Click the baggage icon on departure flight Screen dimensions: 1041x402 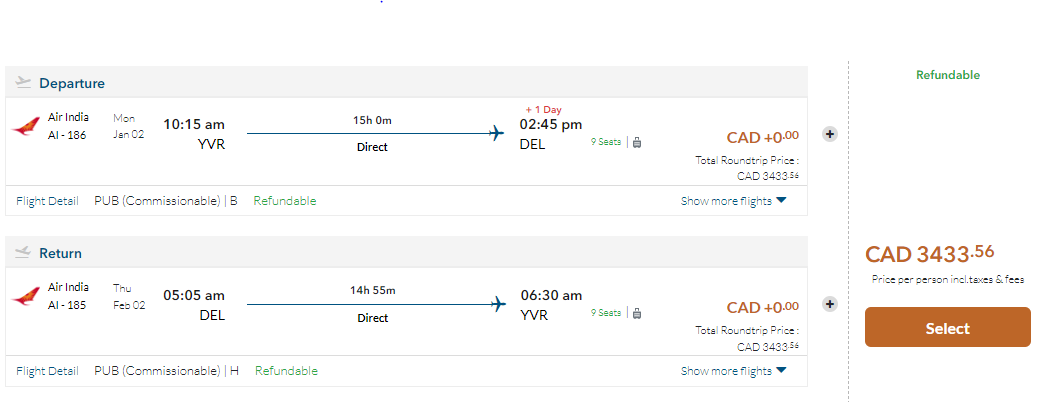(637, 142)
